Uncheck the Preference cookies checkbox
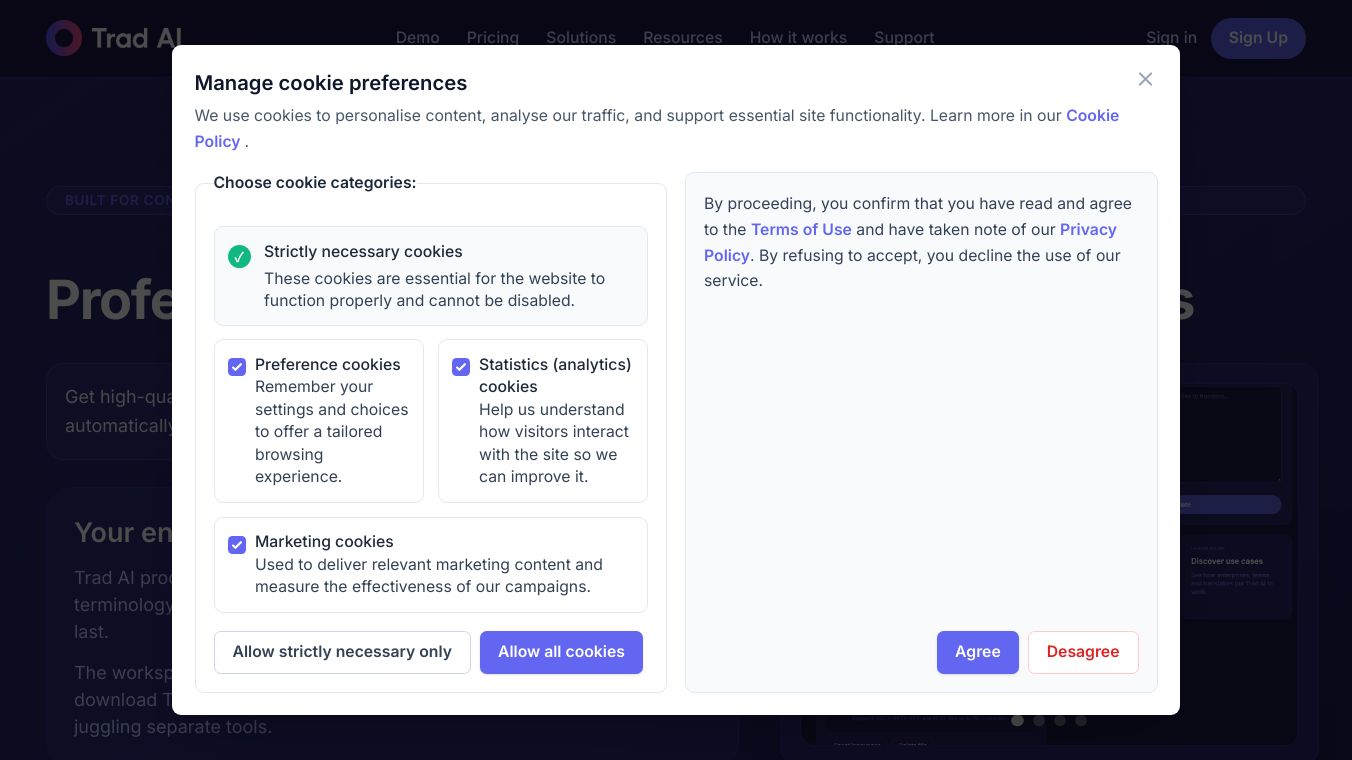Screen dimensions: 1352x760 click(237, 367)
